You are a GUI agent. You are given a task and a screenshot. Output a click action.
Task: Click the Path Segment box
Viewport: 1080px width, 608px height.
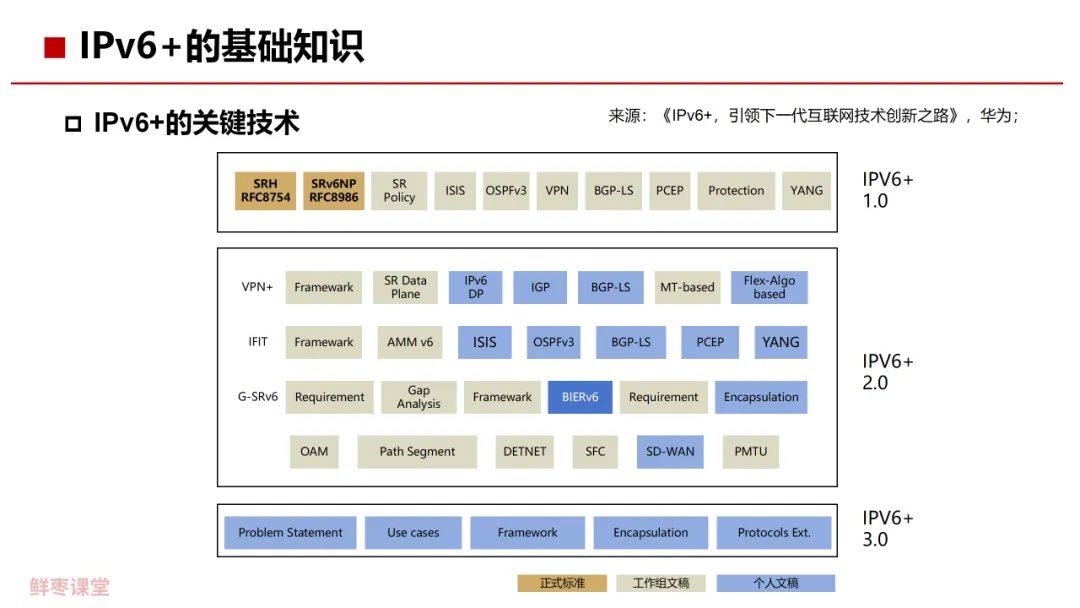(417, 452)
